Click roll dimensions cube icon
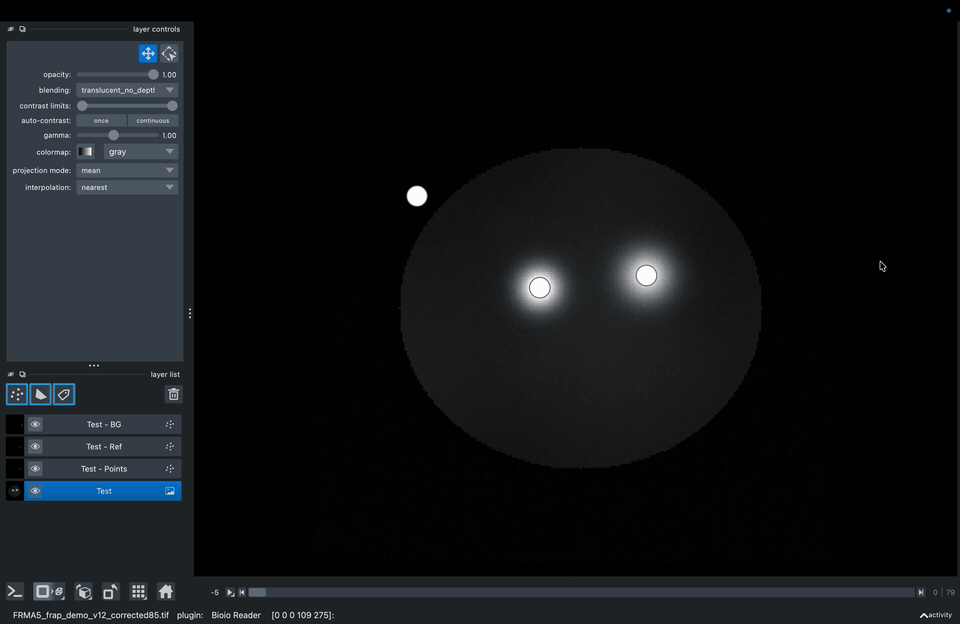The height and width of the screenshot is (624, 960). point(83,592)
